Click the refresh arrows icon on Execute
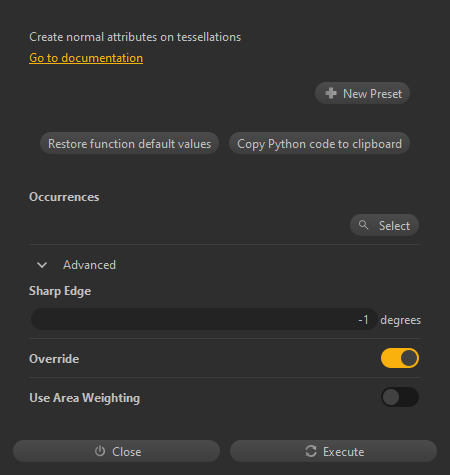This screenshot has width=450, height=475. [x=311, y=451]
